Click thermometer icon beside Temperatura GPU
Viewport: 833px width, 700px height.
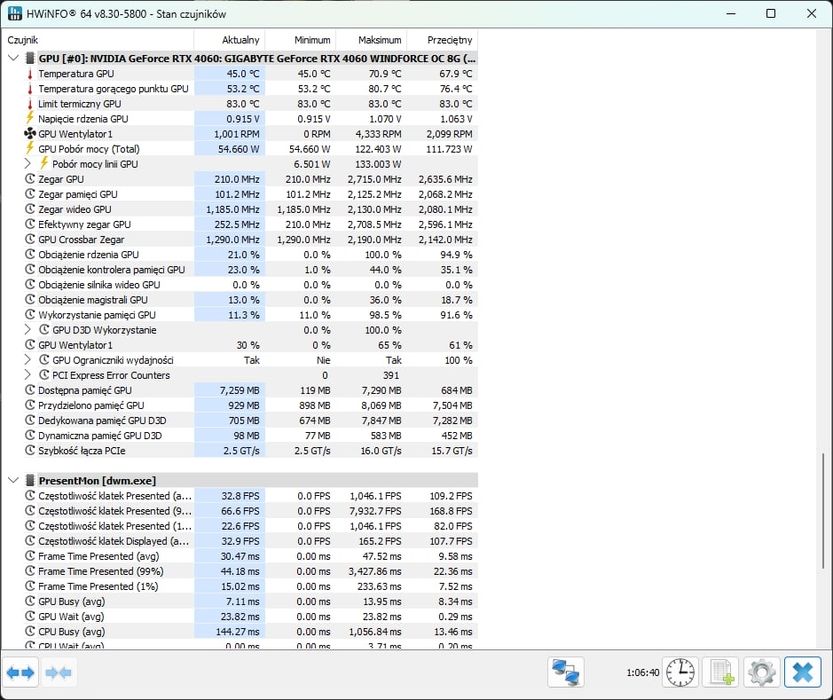pyautogui.click(x=30, y=74)
